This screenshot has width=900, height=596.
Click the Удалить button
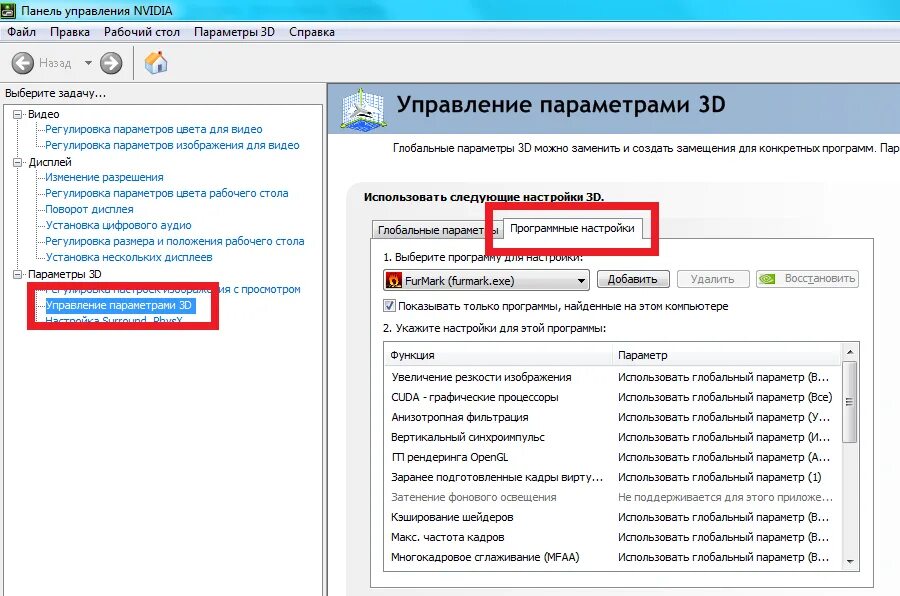click(x=713, y=279)
